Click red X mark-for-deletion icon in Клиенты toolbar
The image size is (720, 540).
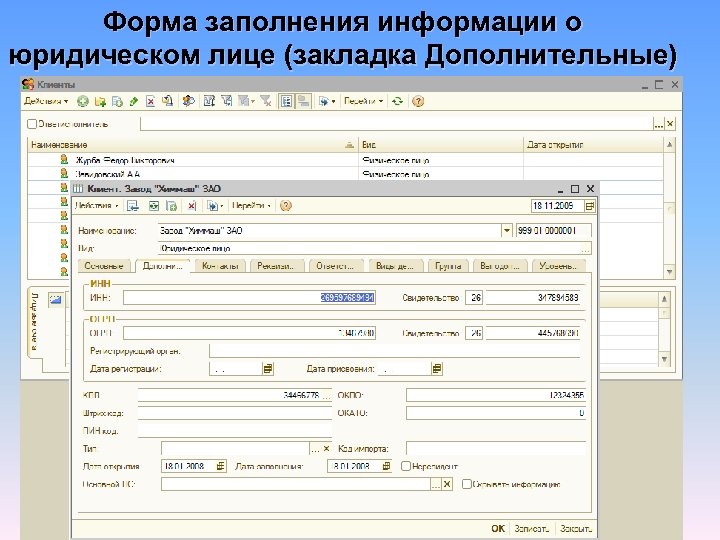tap(150, 101)
